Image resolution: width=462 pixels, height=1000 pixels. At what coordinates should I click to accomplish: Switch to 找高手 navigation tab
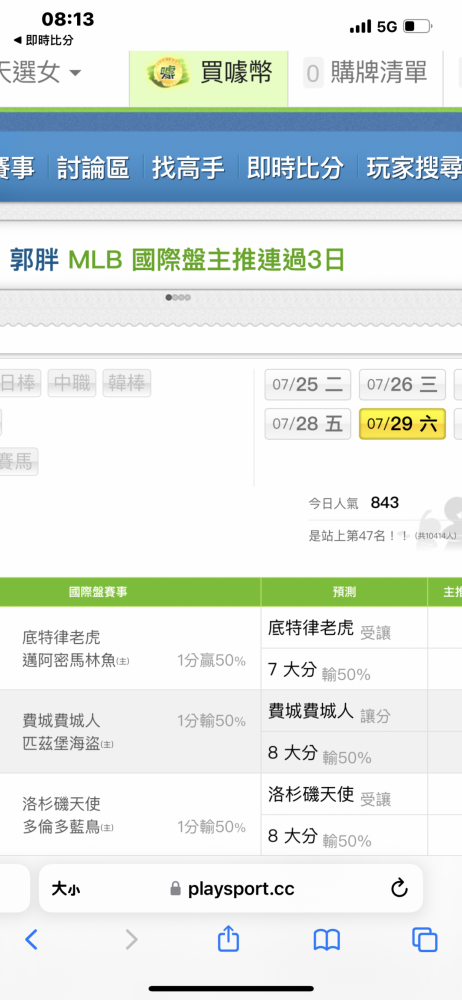pos(188,168)
